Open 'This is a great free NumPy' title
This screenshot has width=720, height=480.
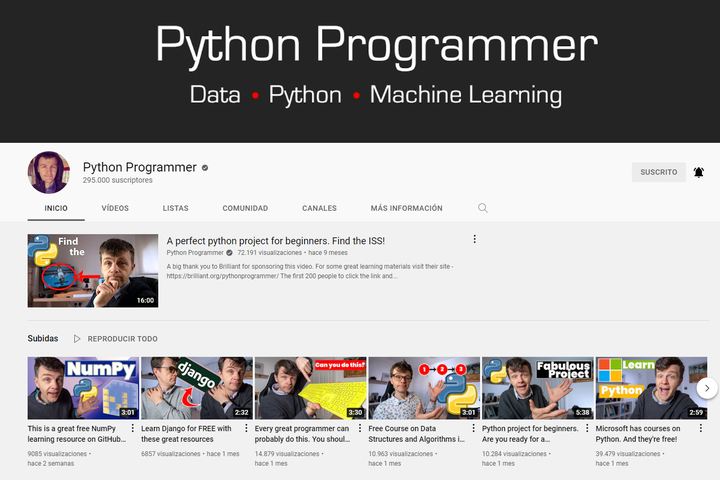[77, 434]
